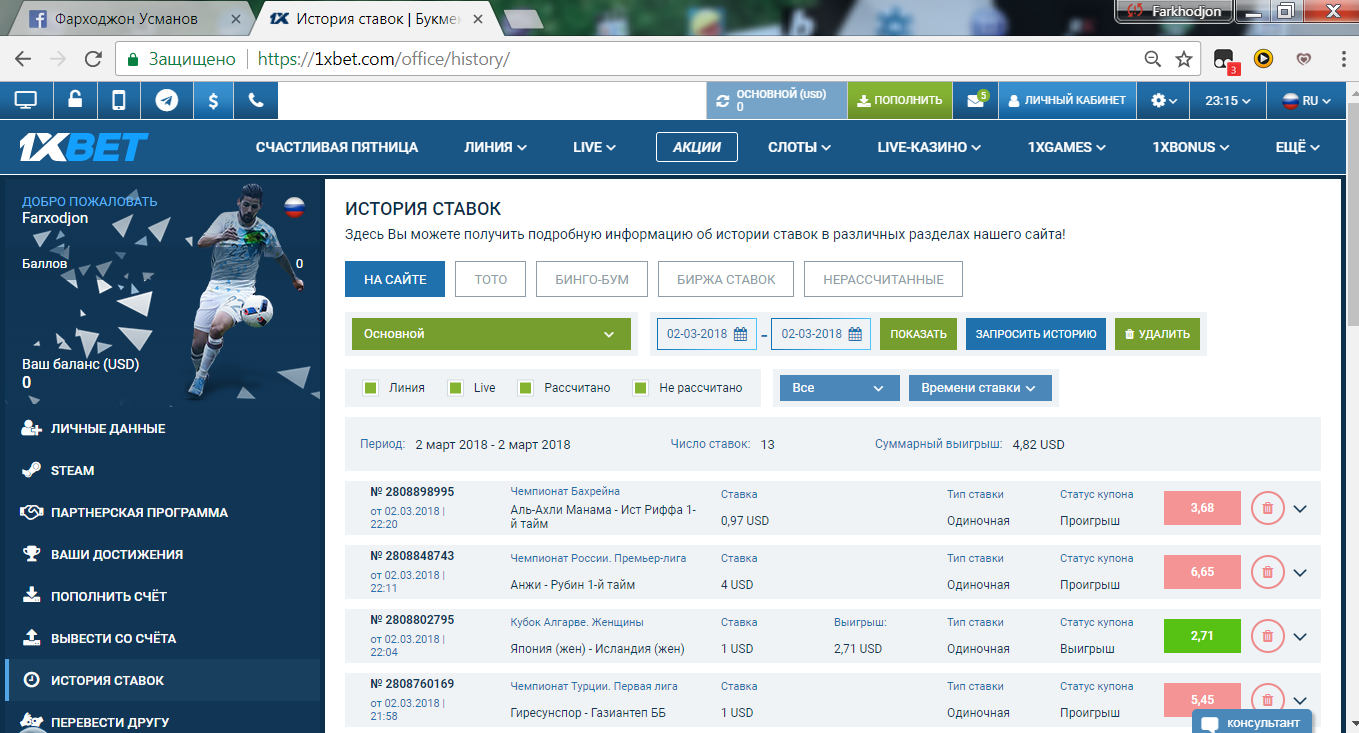Click the heart extension icon
The image size is (1359, 733).
click(x=1304, y=59)
